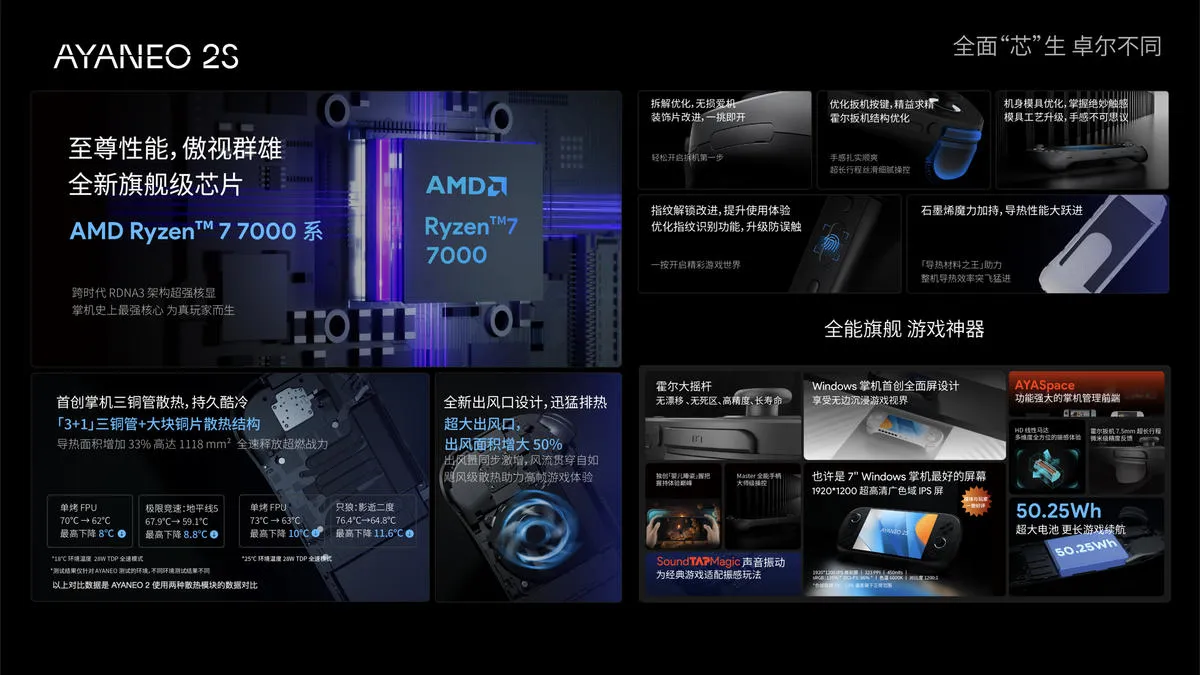
Task: Click the heading 至尊性能,傲视群雄
Action: click(175, 149)
